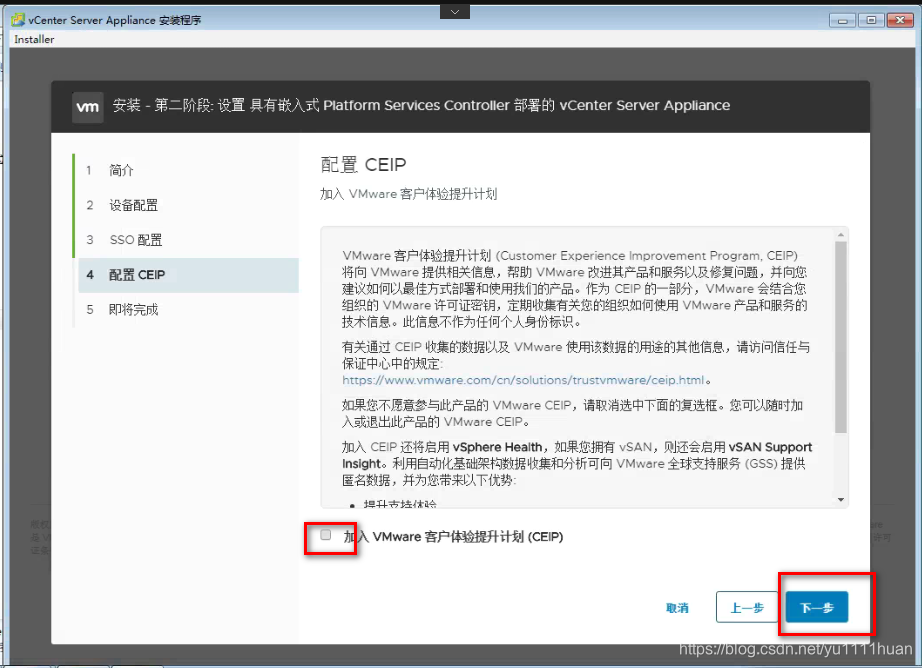Viewport: 922px width, 668px height.
Task: Check the 加入 VMware 客户体验提升计划 (CEIP) checkbox
Action: click(326, 535)
